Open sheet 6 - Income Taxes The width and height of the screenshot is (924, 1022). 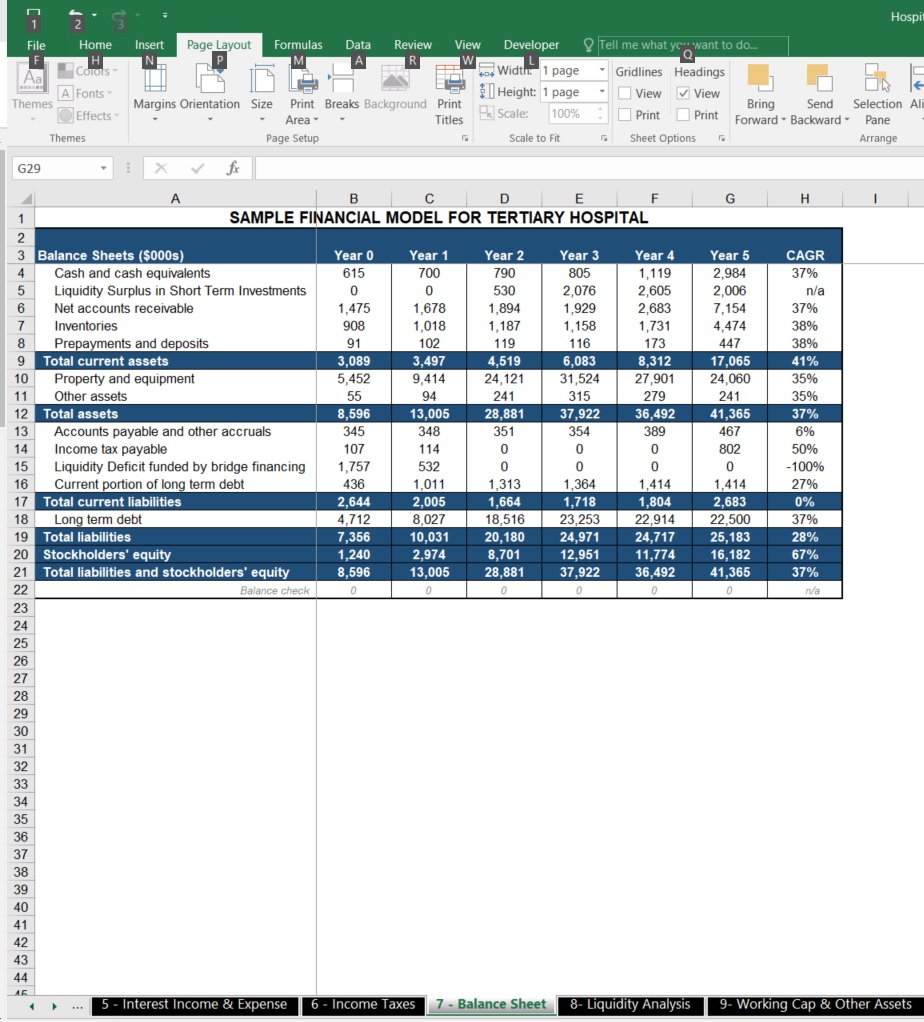coord(363,1004)
